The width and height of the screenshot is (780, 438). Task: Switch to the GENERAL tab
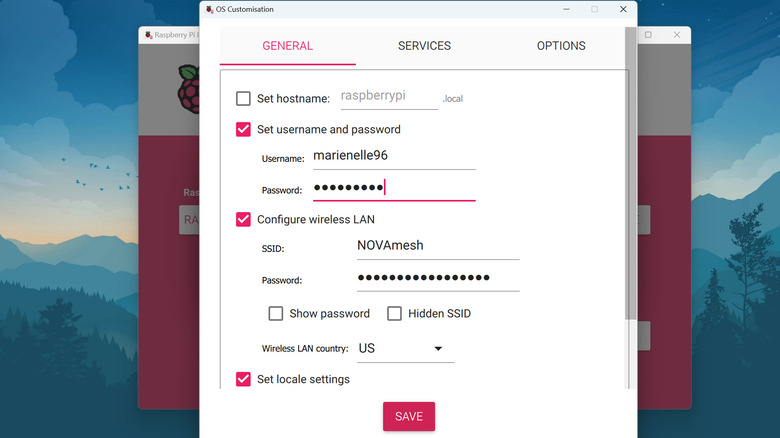pyautogui.click(x=288, y=46)
